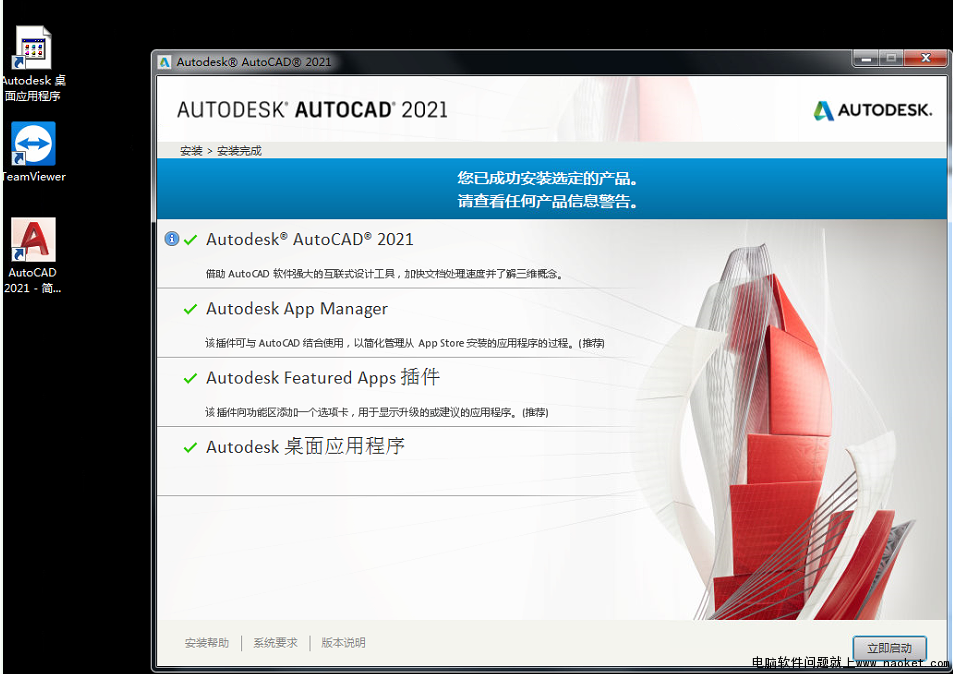Click the green check next to AutoCAD 2021
The width and height of the screenshot is (953, 674).
[190, 239]
